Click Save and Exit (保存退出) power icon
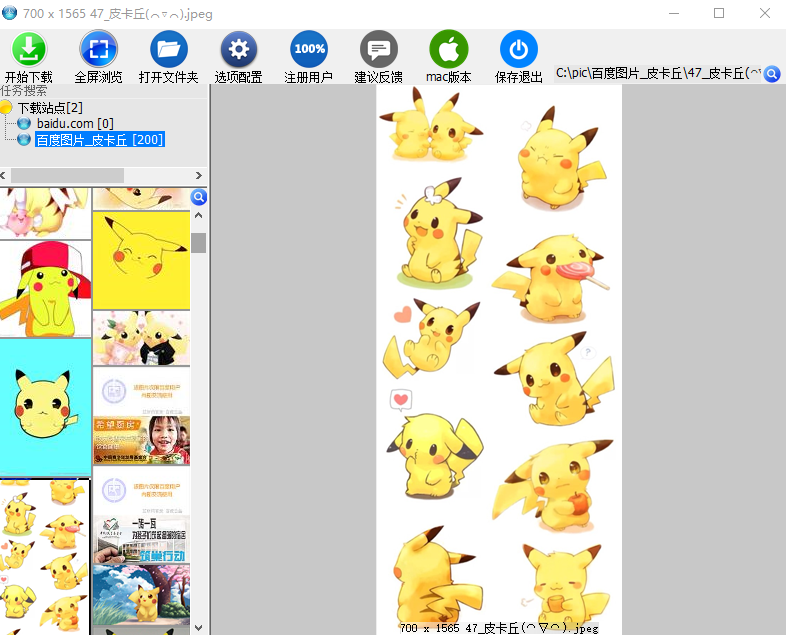786x635 pixels. pyautogui.click(x=519, y=49)
